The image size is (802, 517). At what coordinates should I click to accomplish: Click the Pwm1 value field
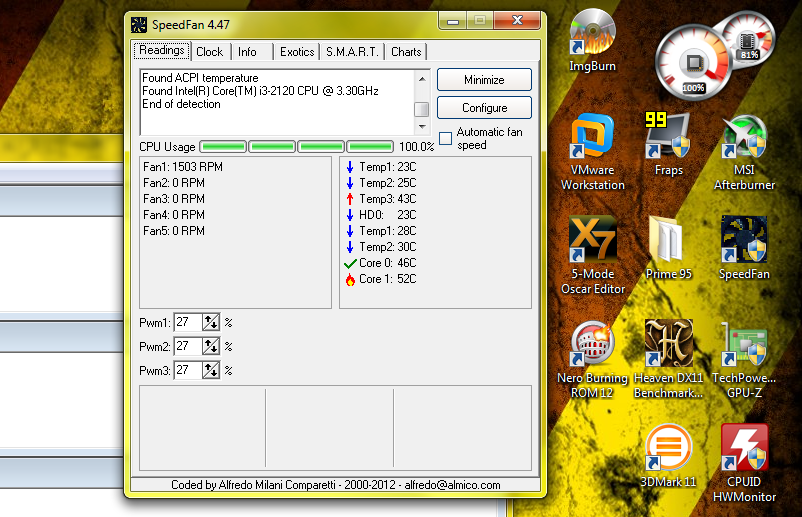click(x=188, y=322)
